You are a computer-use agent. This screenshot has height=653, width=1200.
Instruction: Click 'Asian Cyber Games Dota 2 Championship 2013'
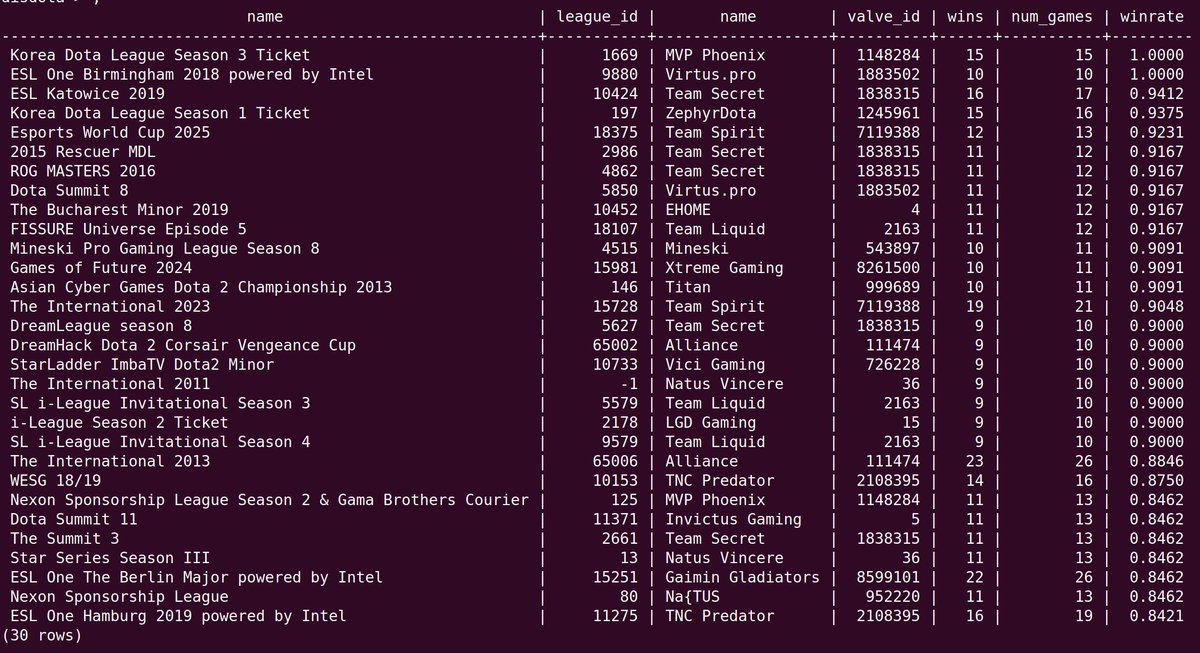[201, 287]
